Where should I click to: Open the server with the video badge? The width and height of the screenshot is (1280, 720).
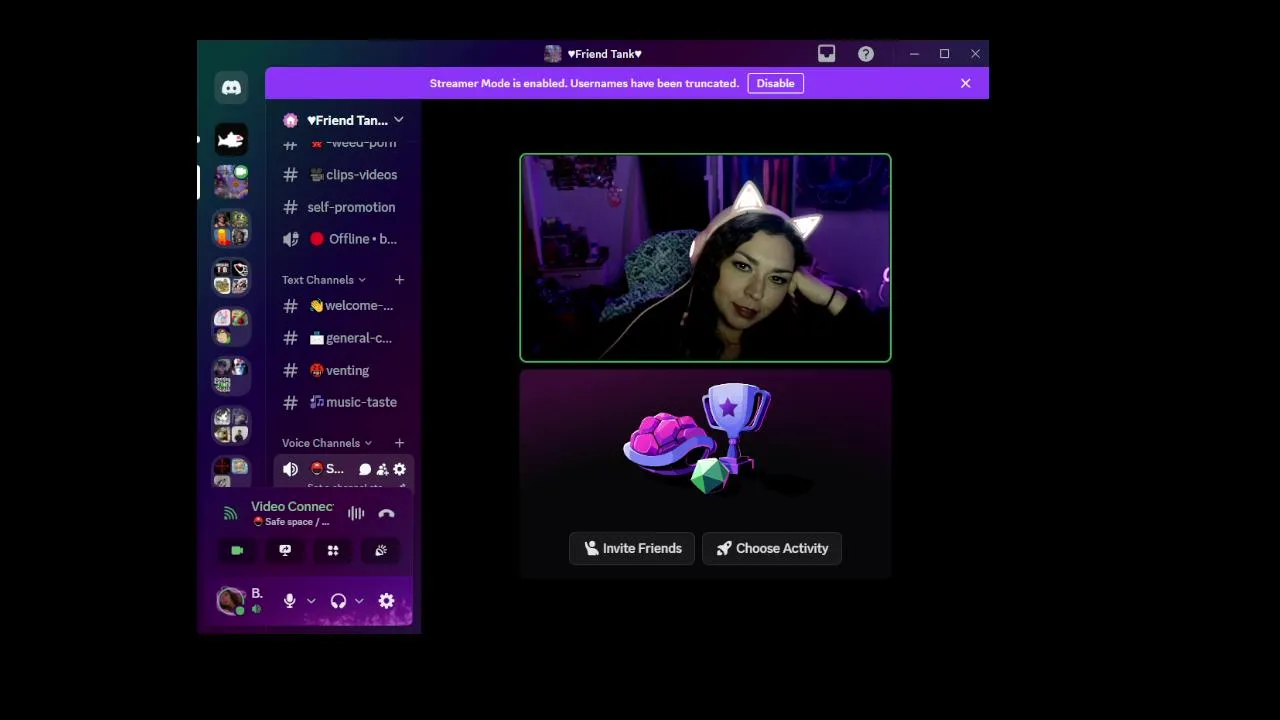click(231, 182)
